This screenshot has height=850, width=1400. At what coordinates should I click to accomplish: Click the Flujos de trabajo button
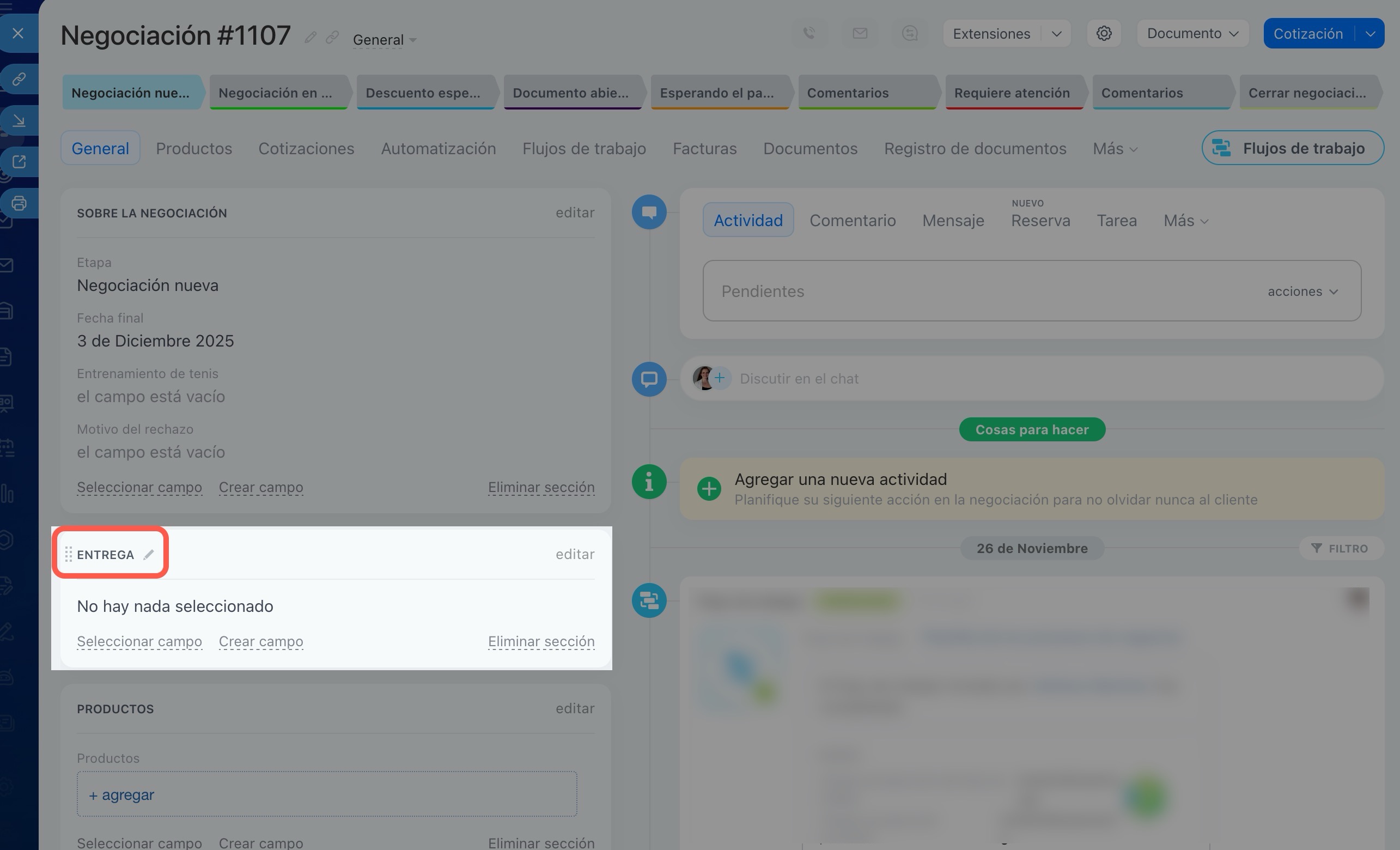1292,148
